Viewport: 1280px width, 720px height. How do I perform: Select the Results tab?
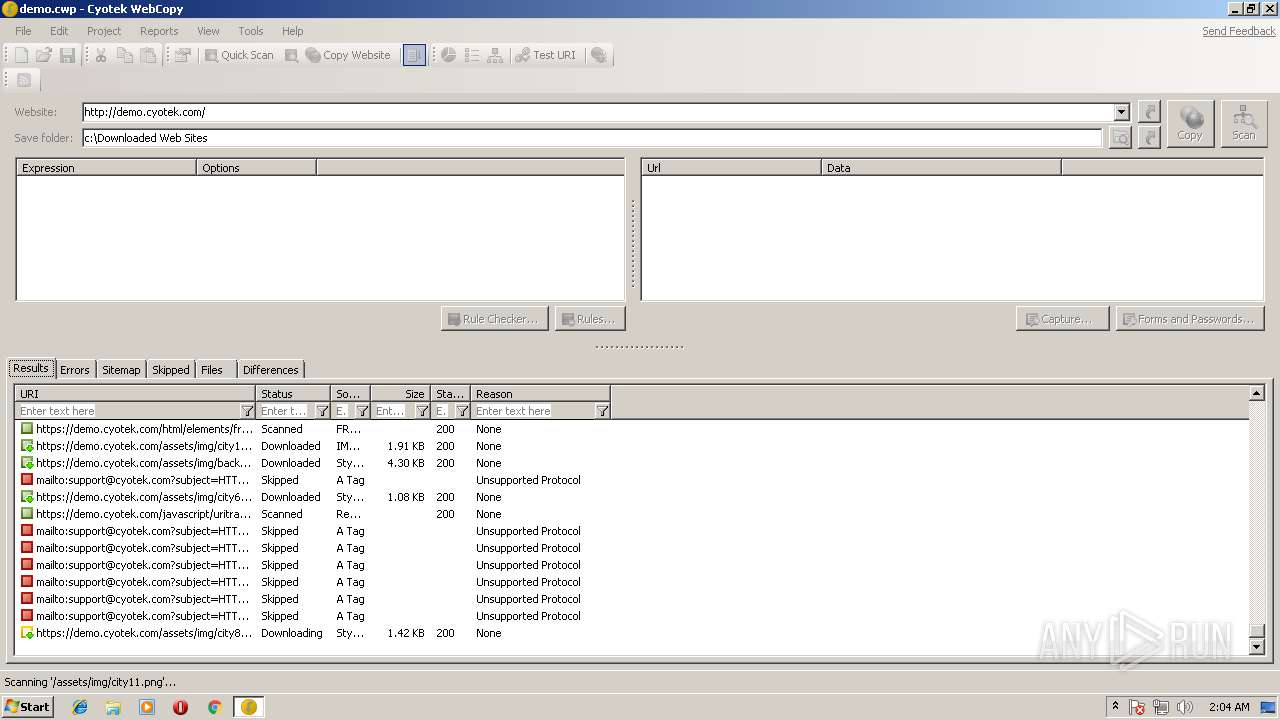[31, 369]
